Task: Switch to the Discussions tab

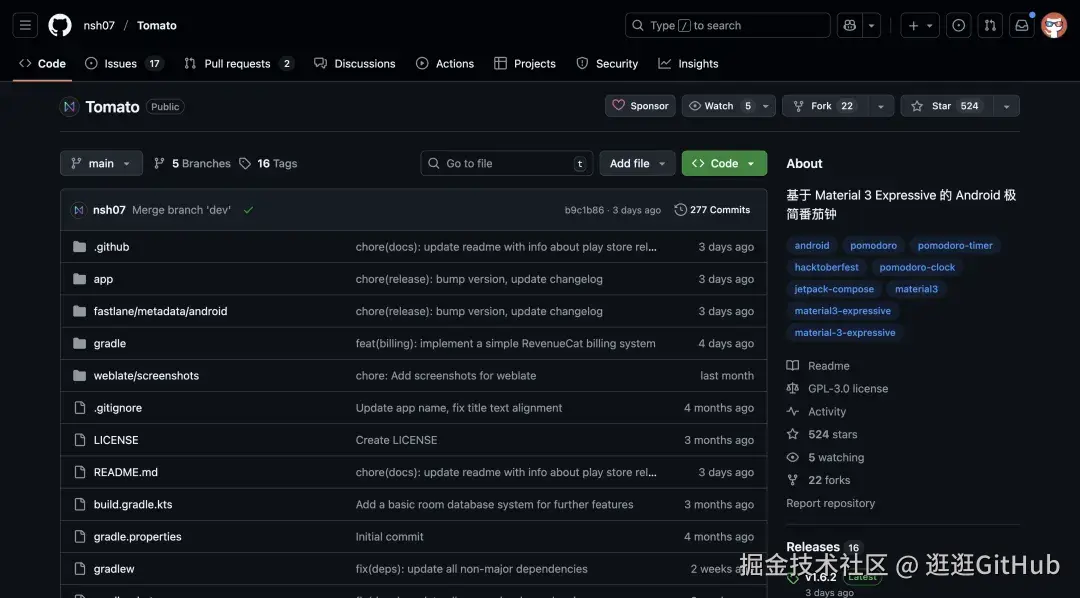Action: 355,63
